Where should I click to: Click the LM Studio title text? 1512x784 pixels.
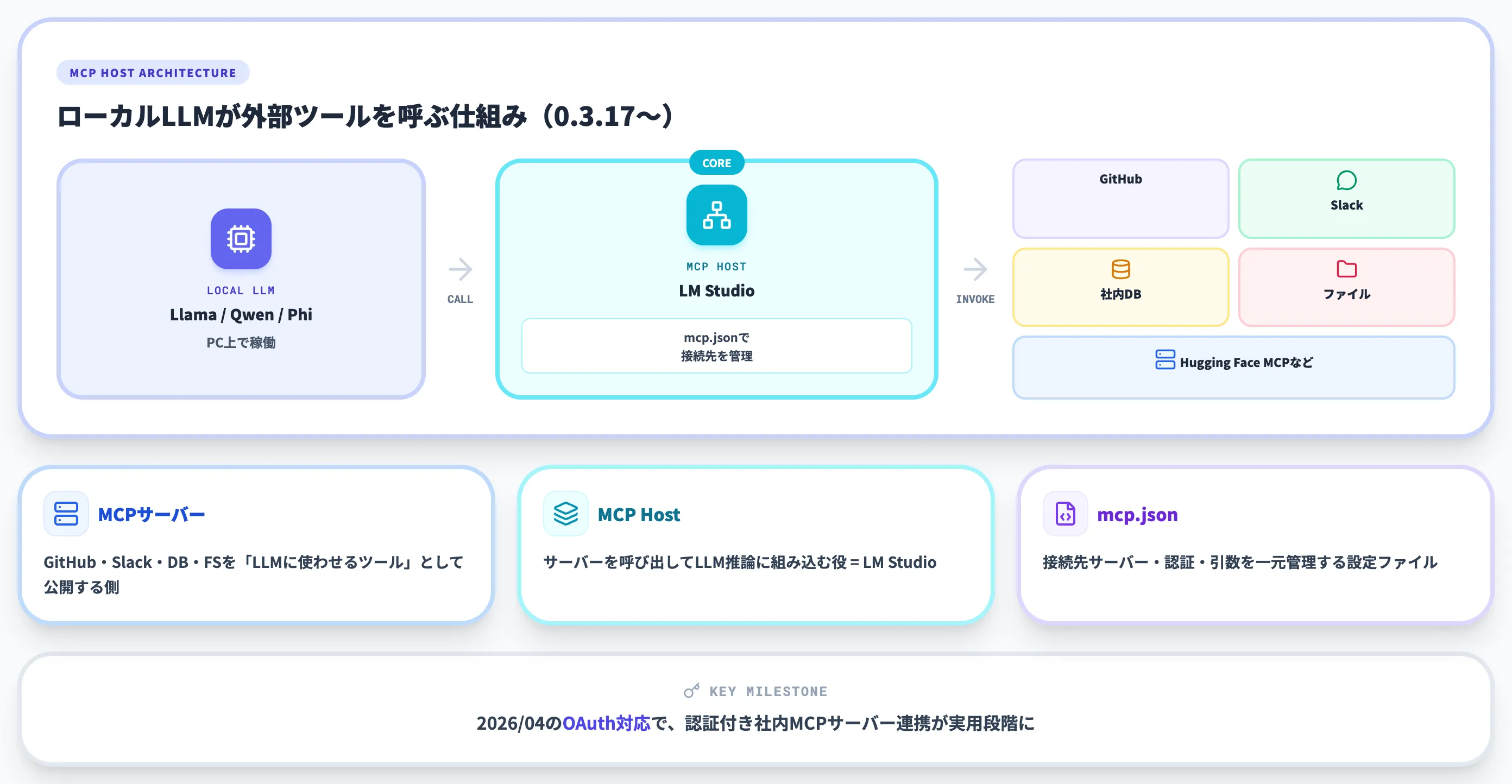(x=717, y=290)
